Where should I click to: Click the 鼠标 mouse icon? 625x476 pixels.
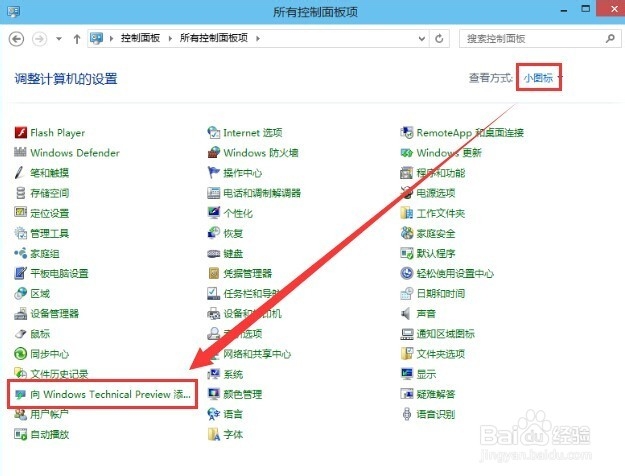coord(20,334)
